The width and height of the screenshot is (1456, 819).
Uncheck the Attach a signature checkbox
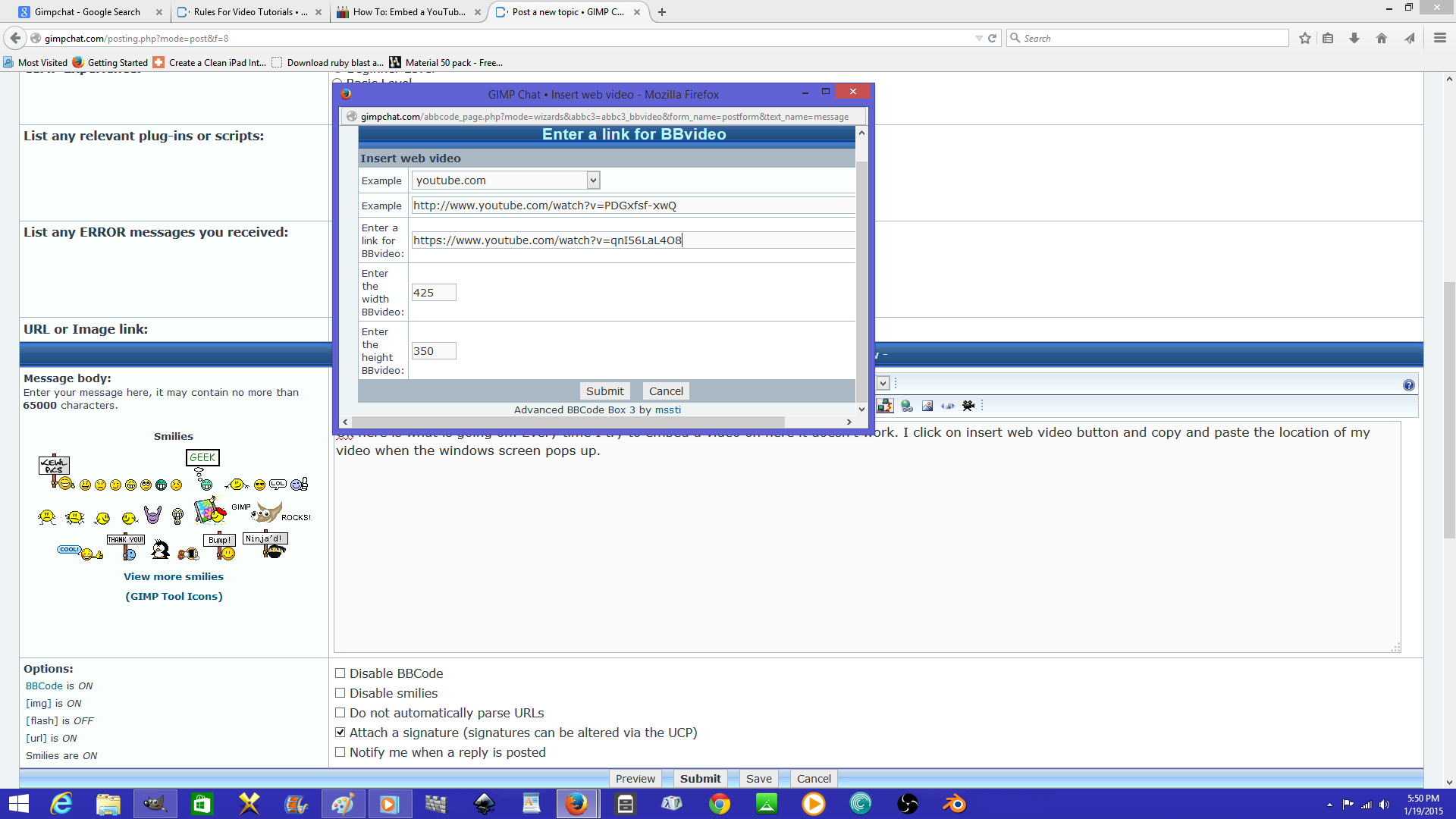tap(340, 733)
